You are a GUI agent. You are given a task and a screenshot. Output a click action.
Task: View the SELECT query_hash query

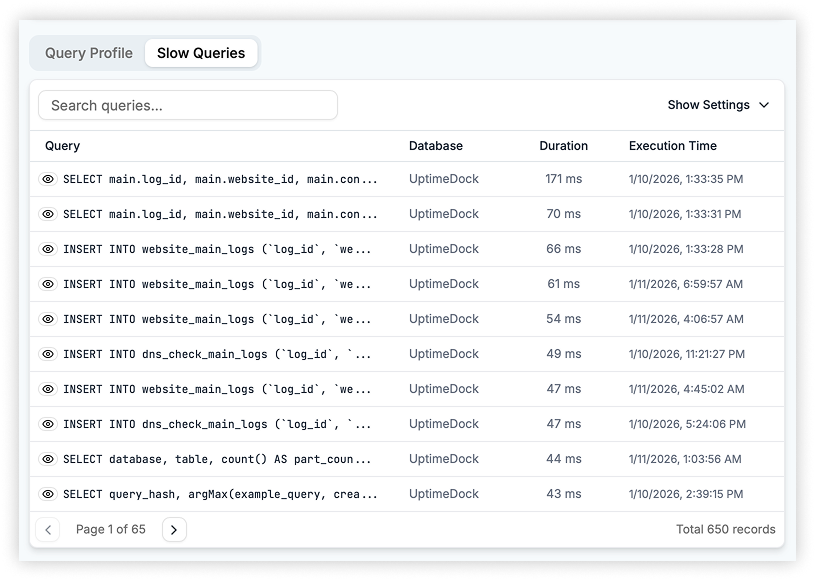pos(47,494)
